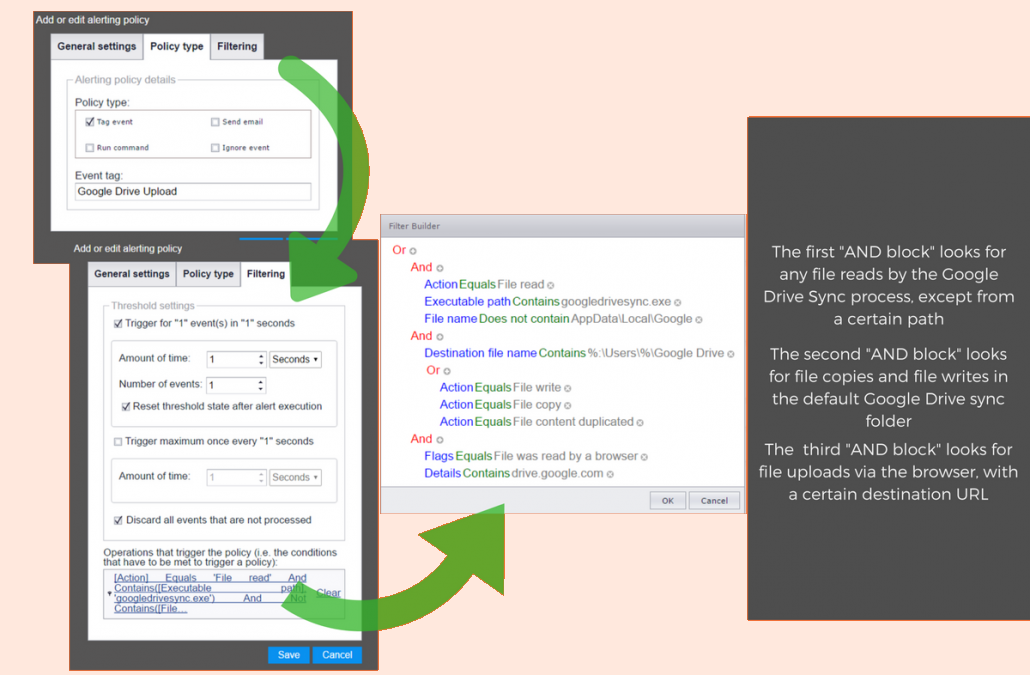Image resolution: width=1030 pixels, height=675 pixels.
Task: Open Filtering tab in the Policy type dialog
Action: (237, 47)
